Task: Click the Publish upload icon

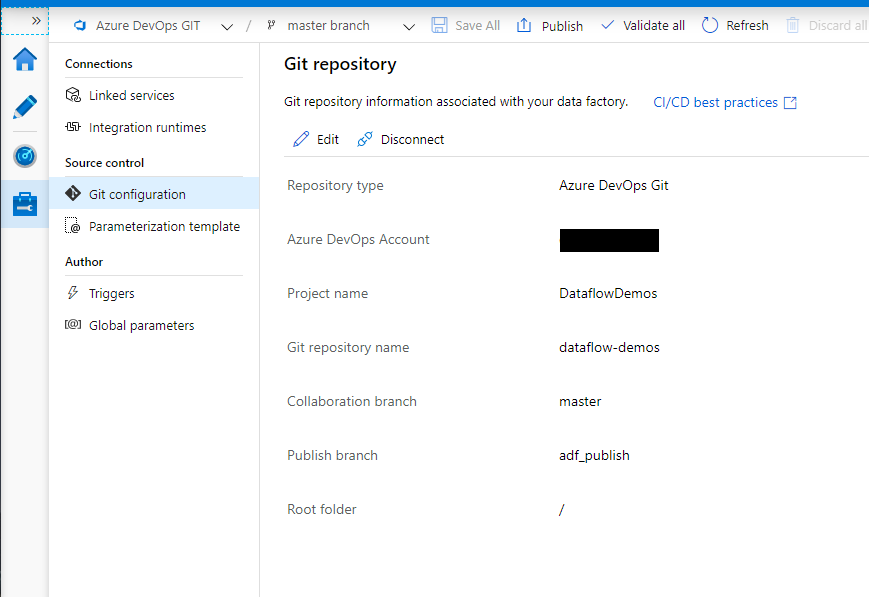Action: pyautogui.click(x=524, y=25)
